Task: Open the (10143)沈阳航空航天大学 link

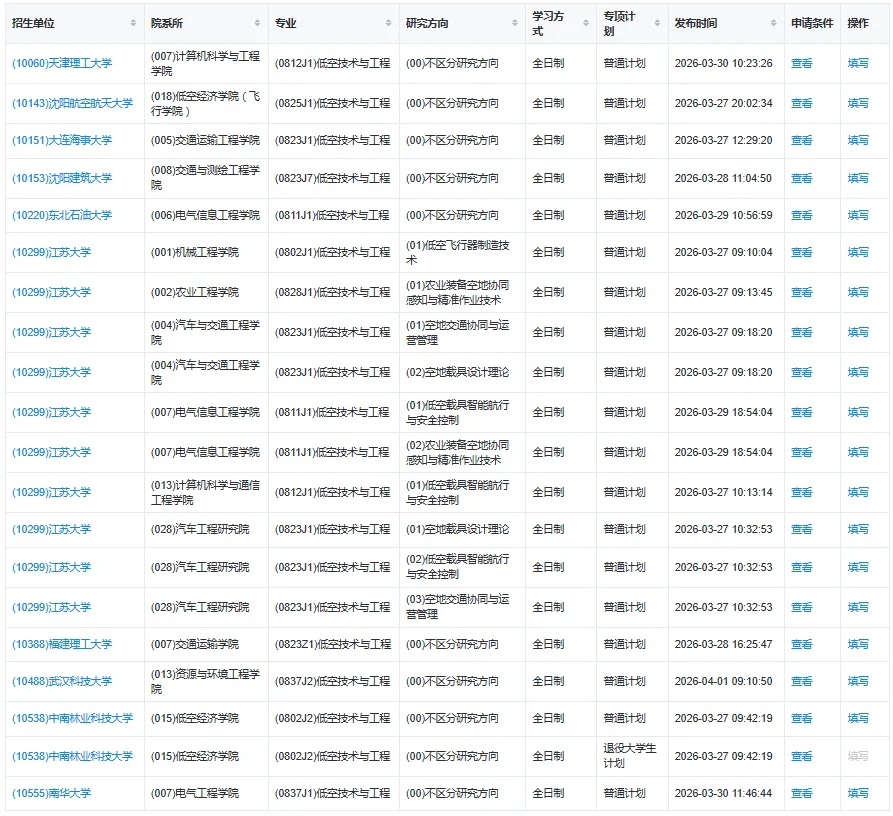Action: click(x=72, y=103)
